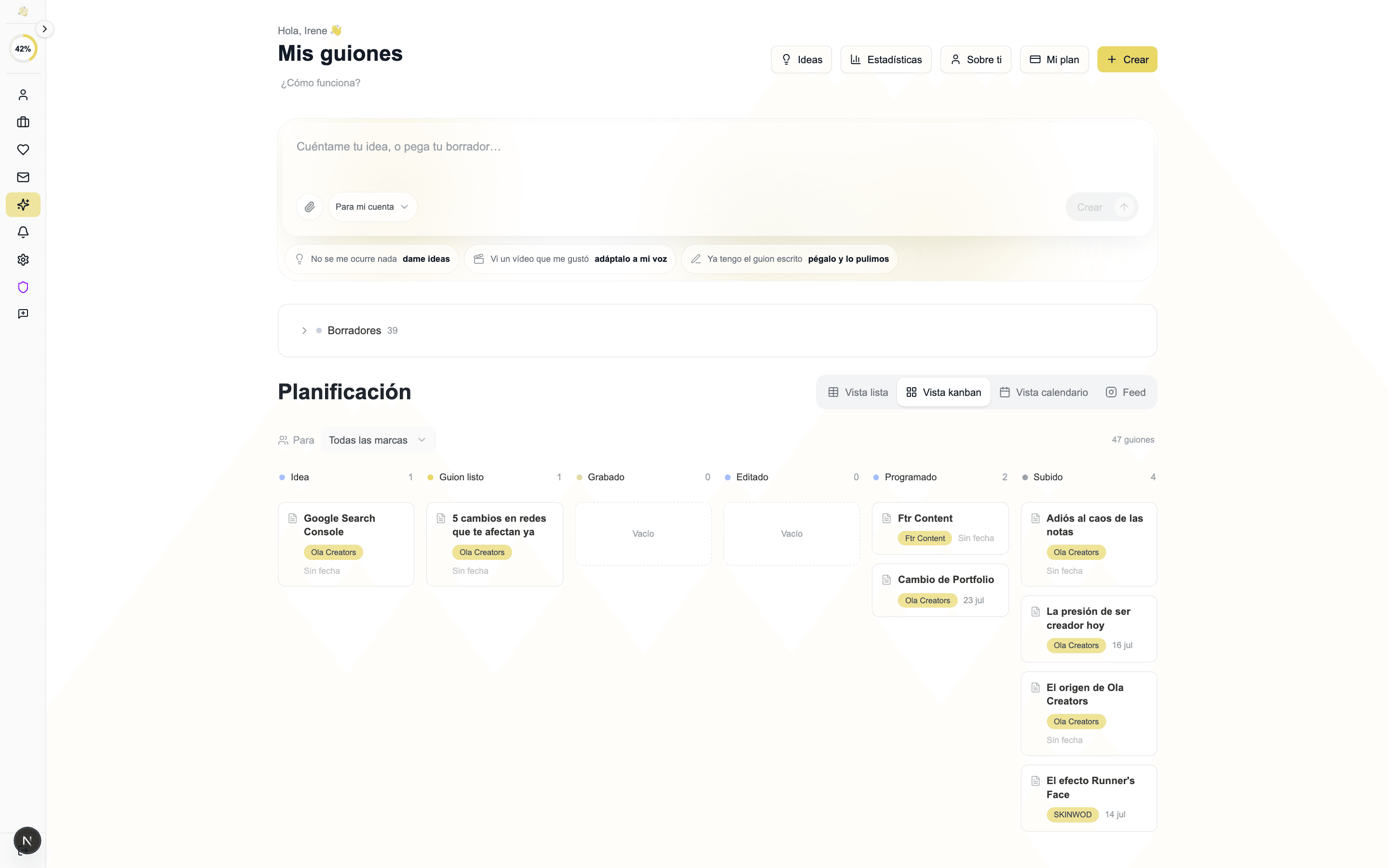The width and height of the screenshot is (1389, 868).
Task: Click the document icon on Ftr Content card
Action: 887,518
